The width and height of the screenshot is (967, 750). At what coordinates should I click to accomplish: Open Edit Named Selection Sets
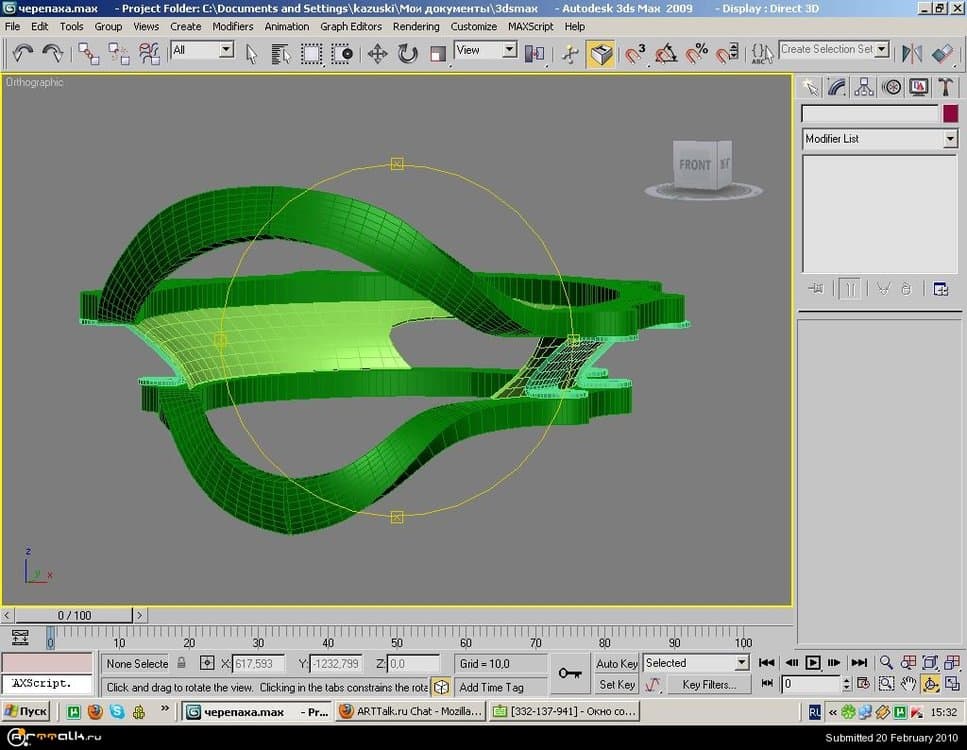763,54
